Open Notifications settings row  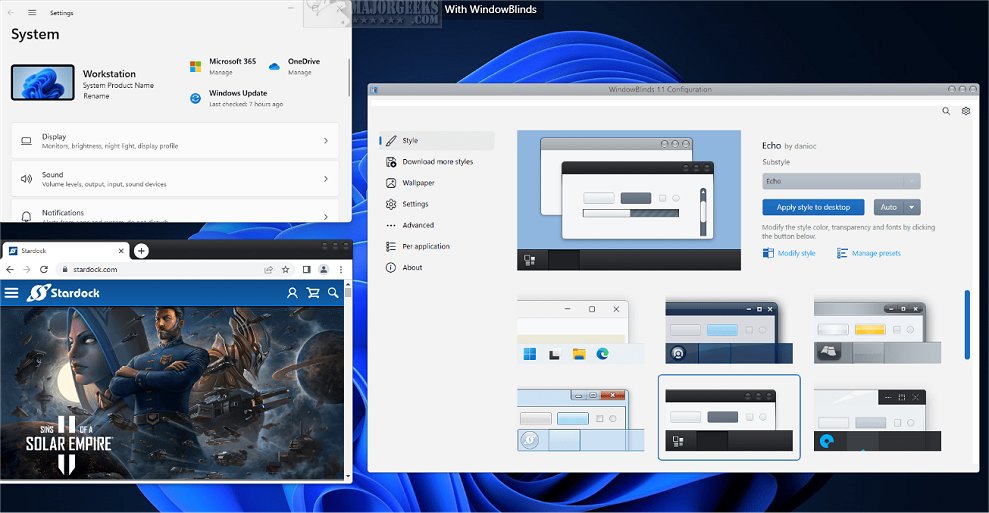point(175,211)
